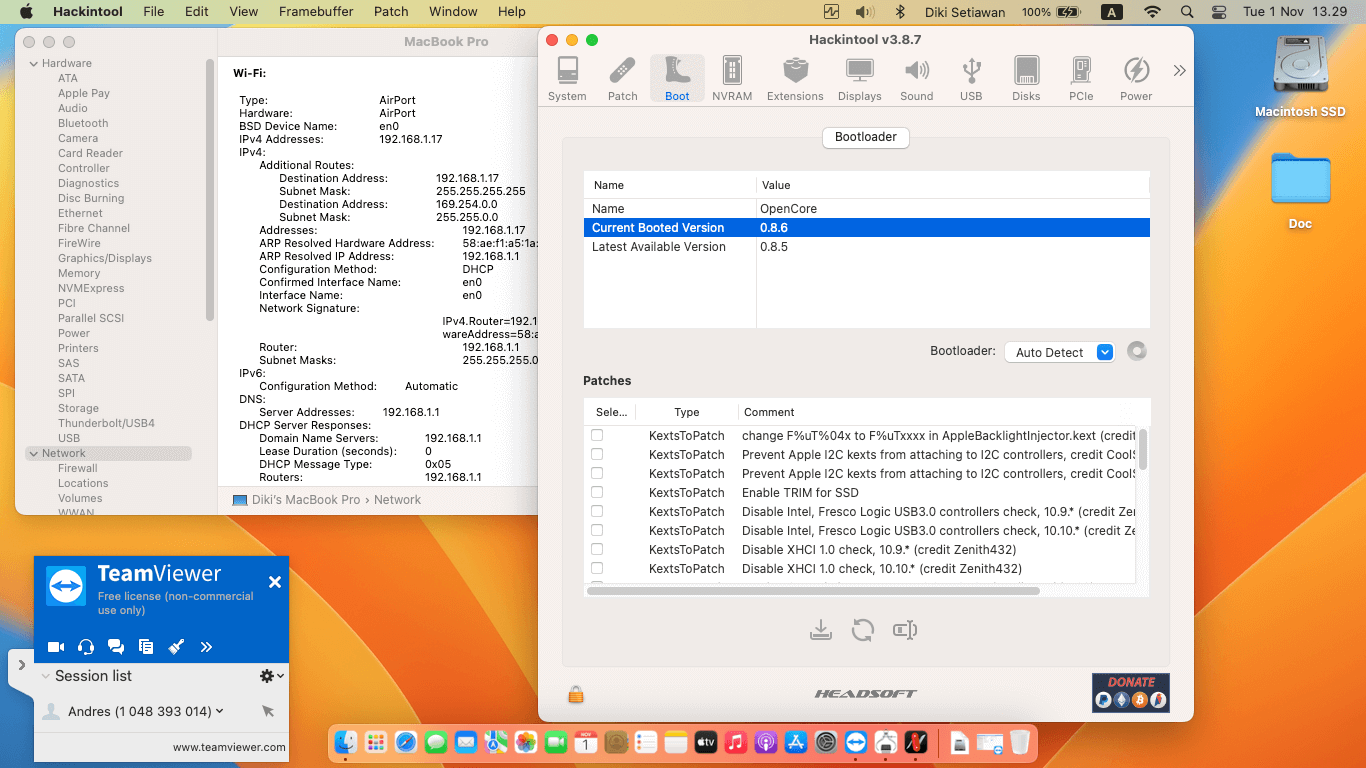This screenshot has width=1366, height=768.
Task: Select the PCIe toolbar icon
Action: 1081,75
